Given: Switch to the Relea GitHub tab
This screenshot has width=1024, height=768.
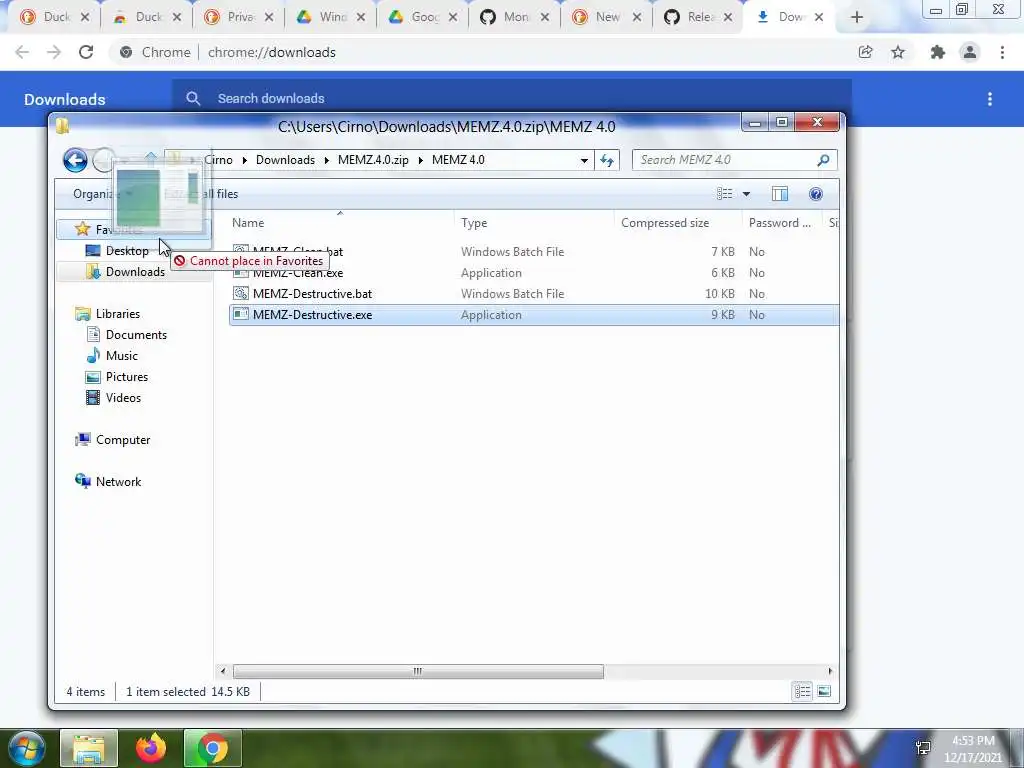Looking at the screenshot, I should pos(698,17).
